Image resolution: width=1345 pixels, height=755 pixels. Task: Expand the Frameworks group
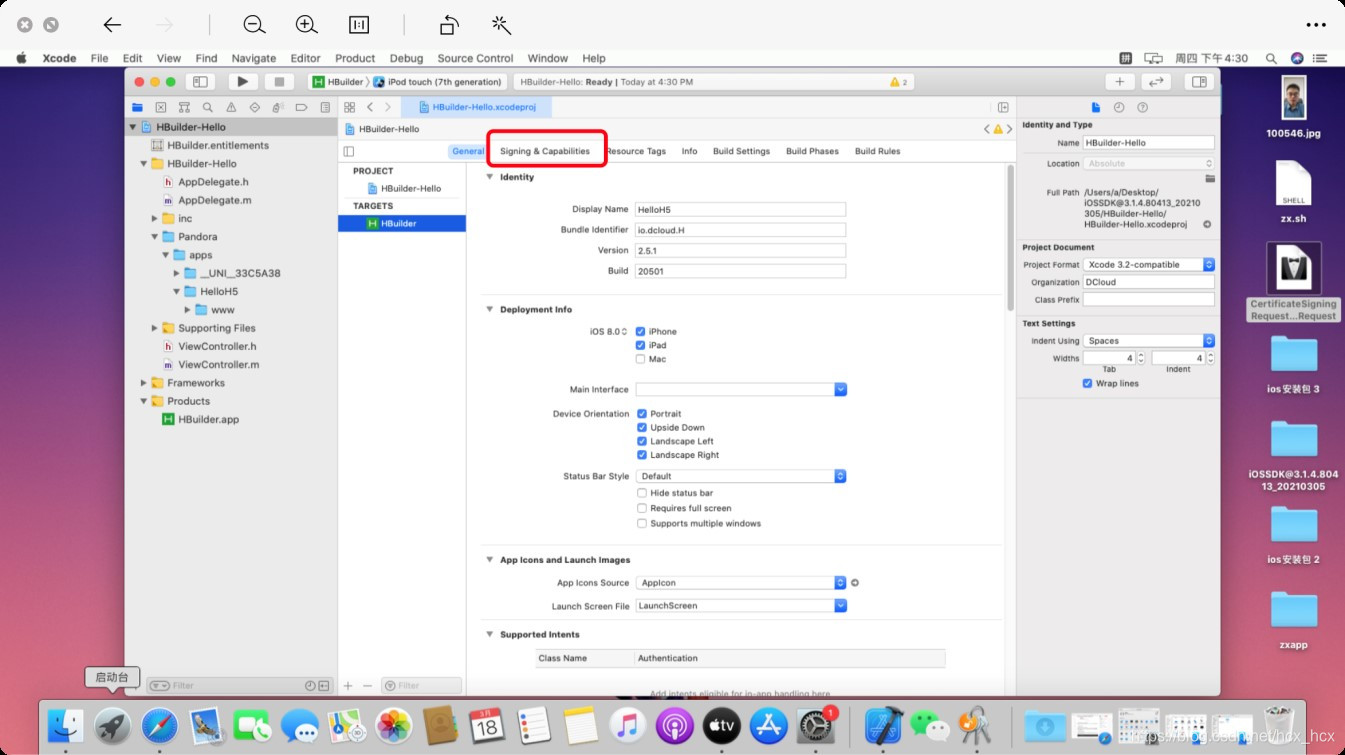[x=144, y=383]
